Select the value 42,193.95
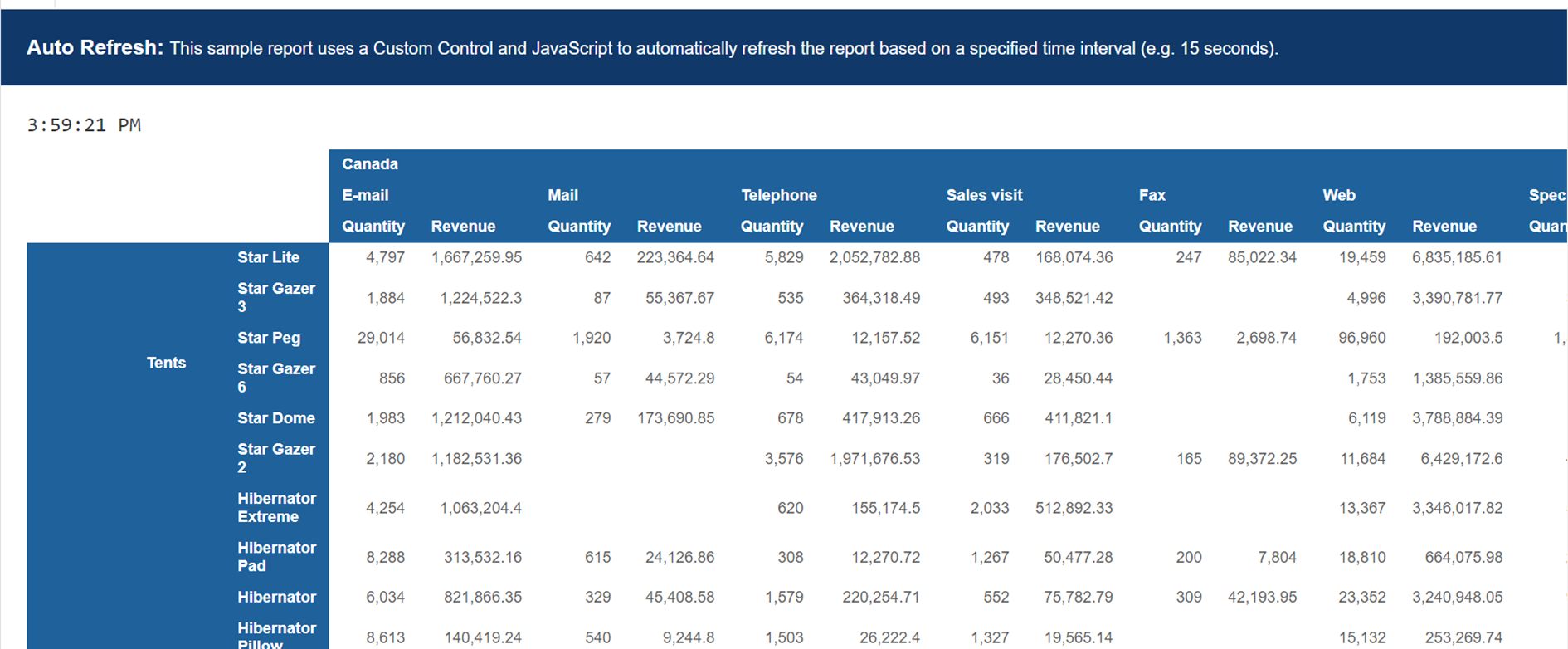 [1262, 597]
